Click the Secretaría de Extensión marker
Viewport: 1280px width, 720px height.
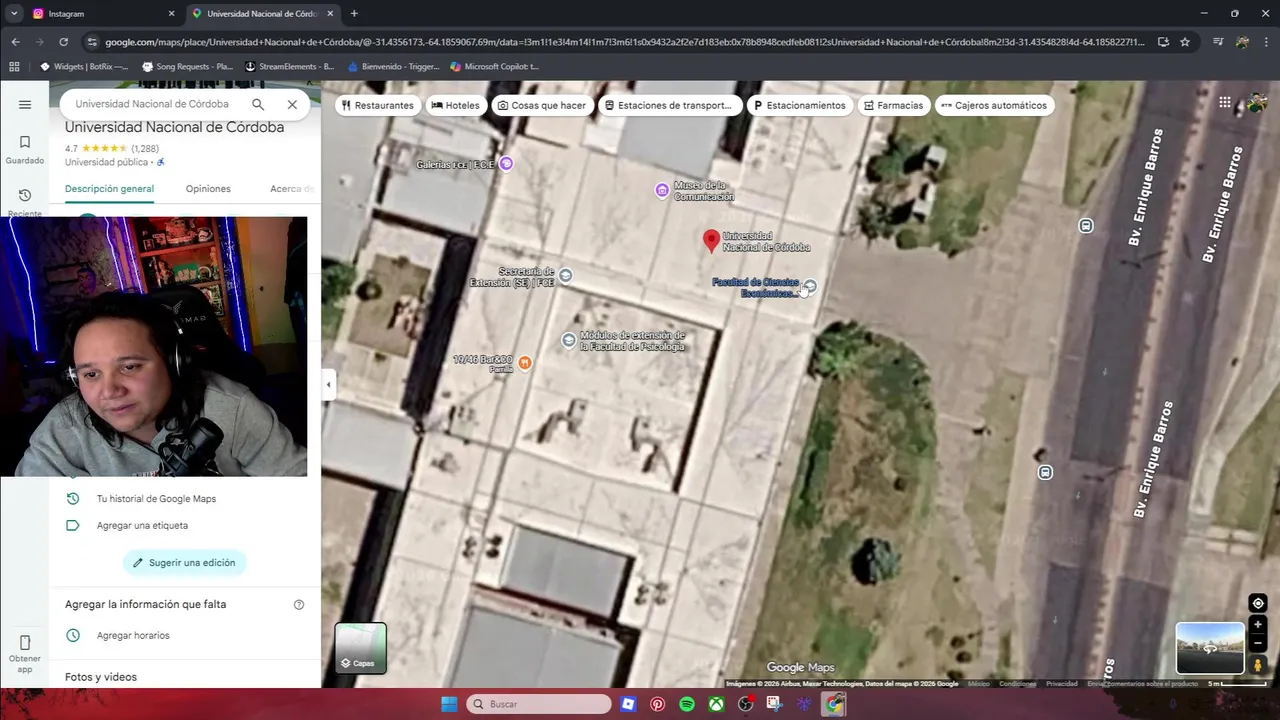click(x=566, y=276)
